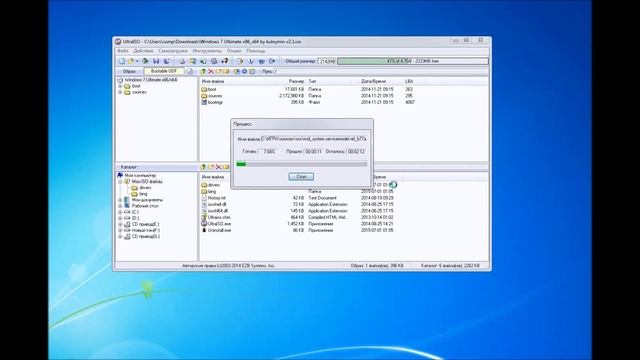This screenshot has height=360, width=640.
Task: Open the Самозагрузка menu
Action: coord(173,51)
